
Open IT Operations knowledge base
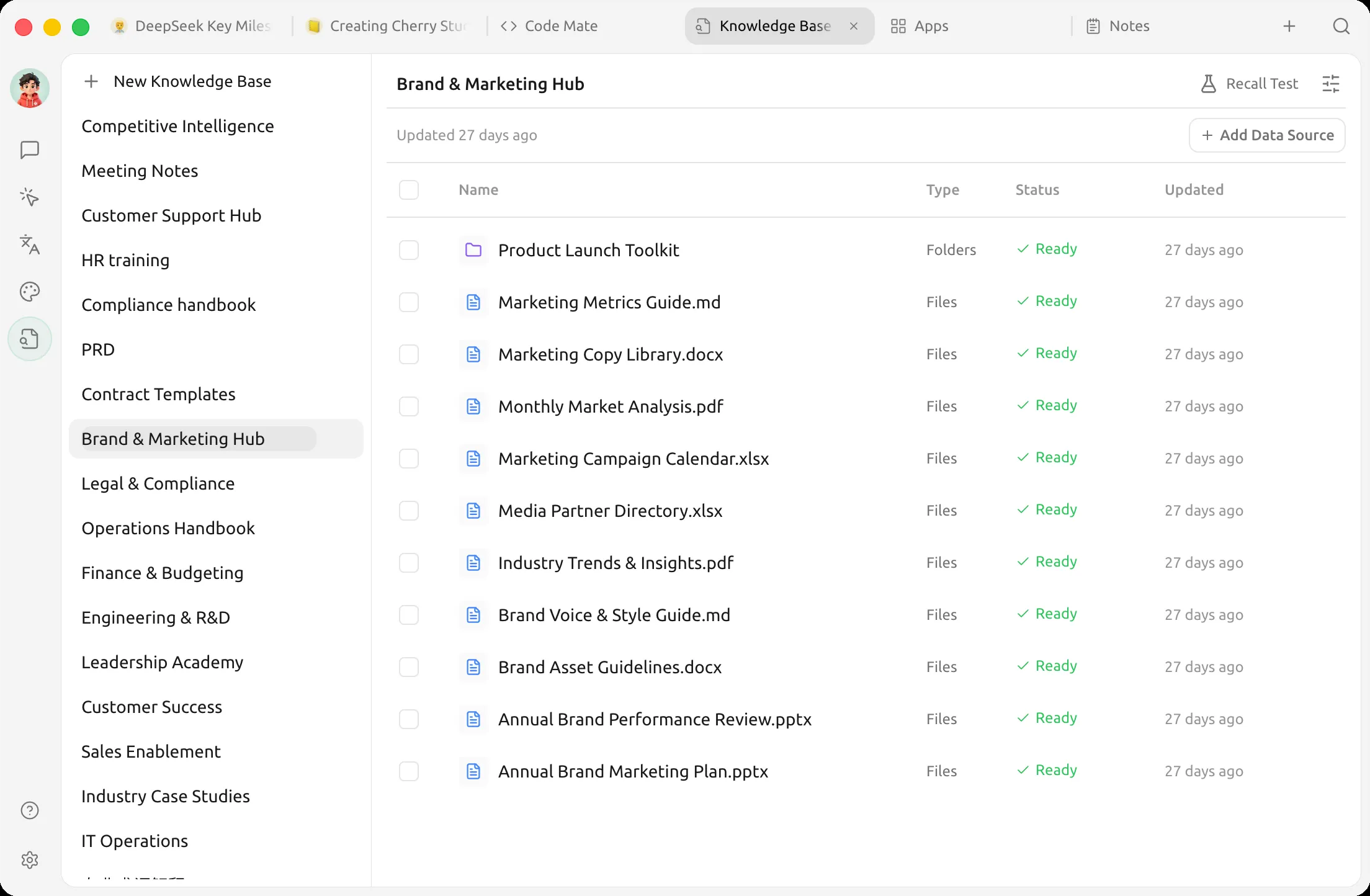pos(216,841)
